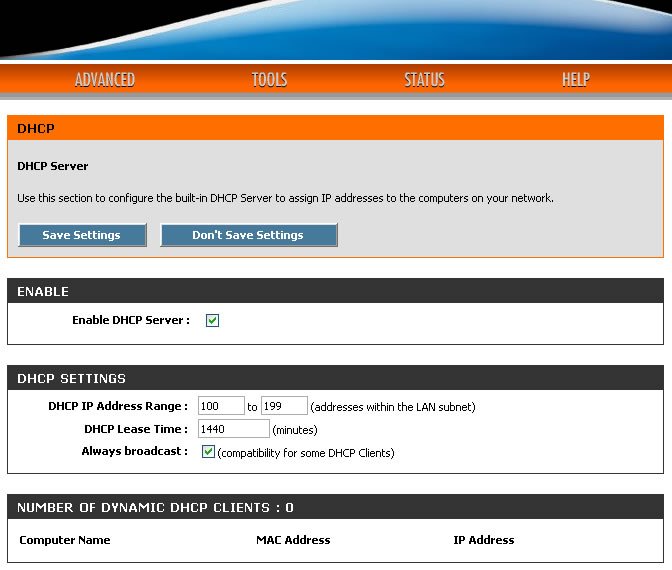Viewport: 672px width, 570px height.
Task: Click the DHCP IP Address Range label
Action: (x=118, y=406)
